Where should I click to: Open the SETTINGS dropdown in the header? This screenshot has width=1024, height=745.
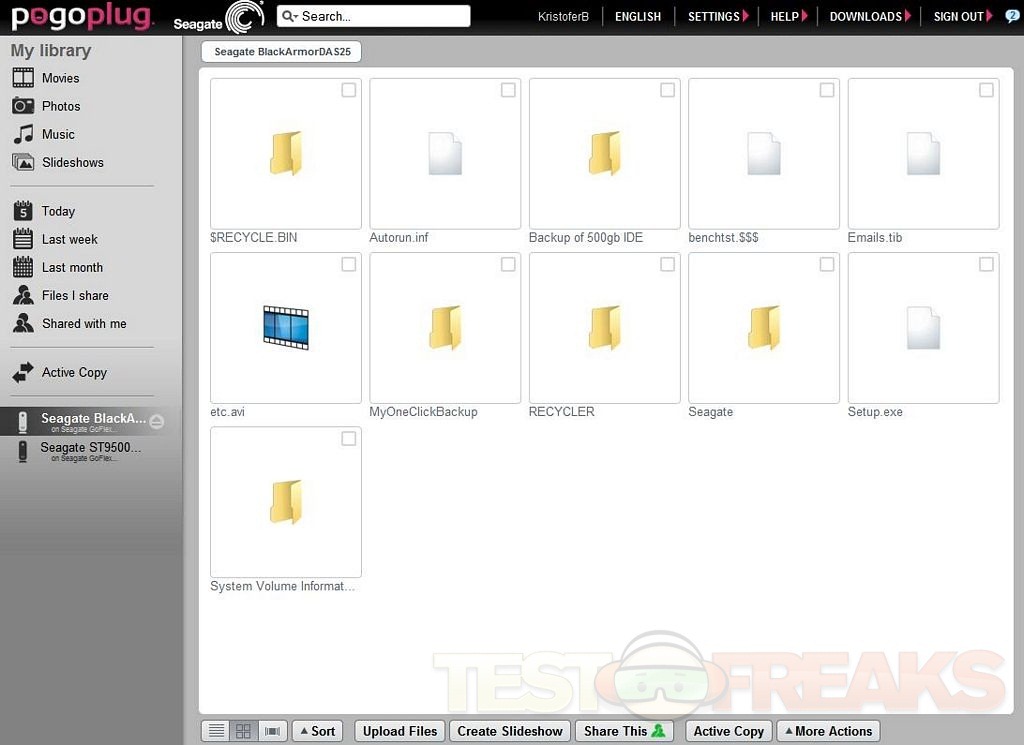pos(718,16)
